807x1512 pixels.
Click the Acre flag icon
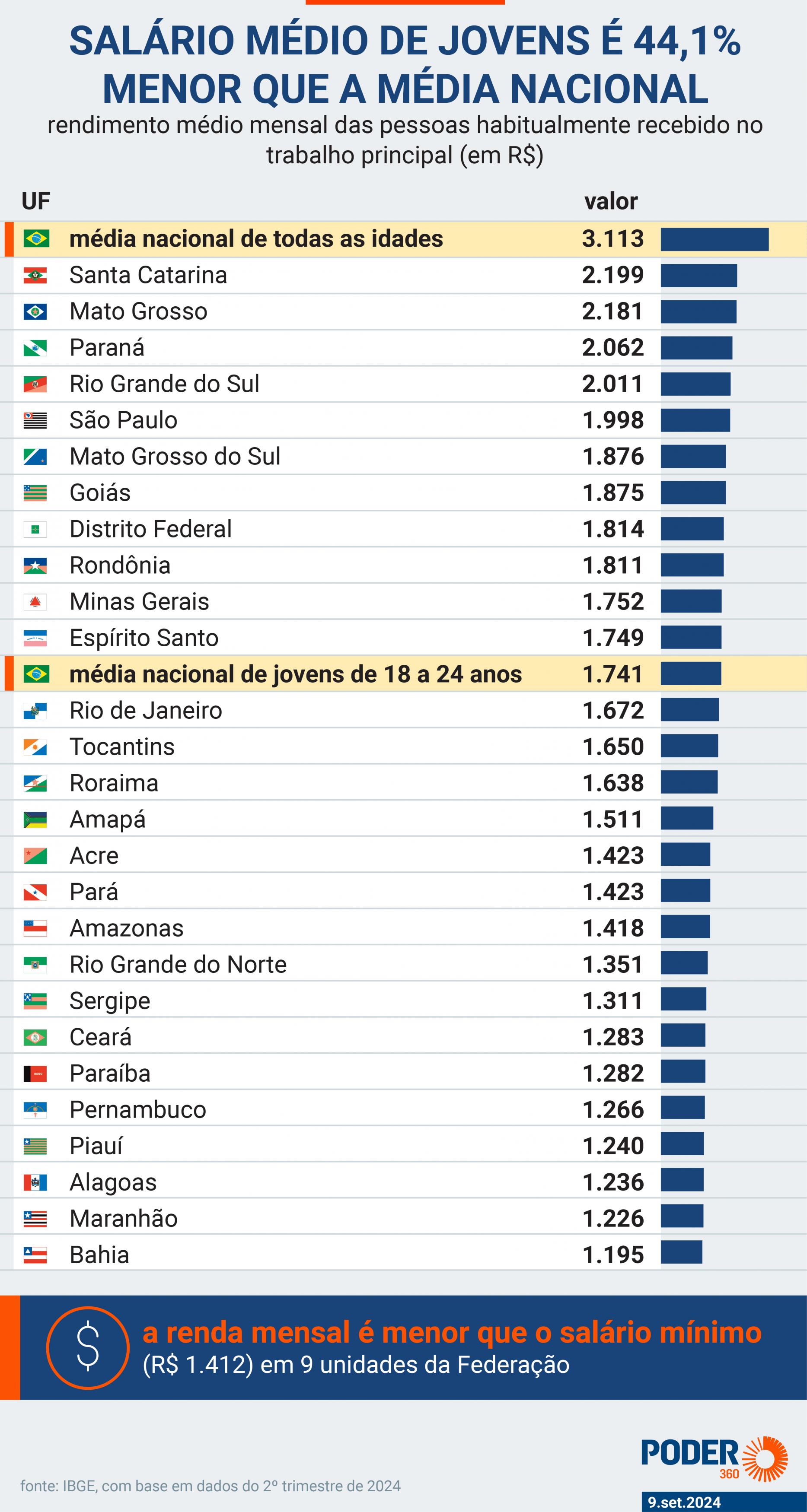coord(35,856)
